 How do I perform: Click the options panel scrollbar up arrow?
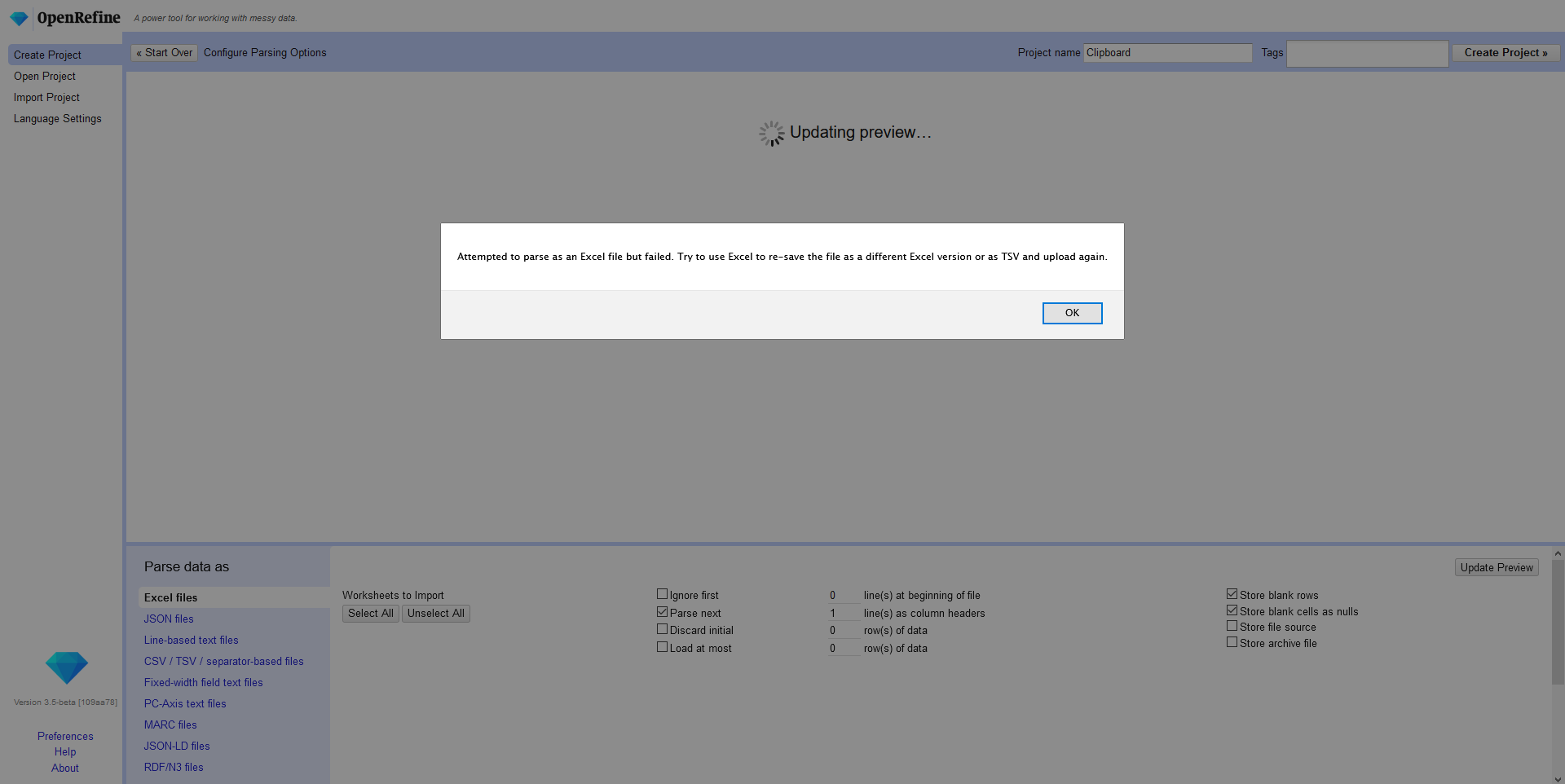[1558, 553]
